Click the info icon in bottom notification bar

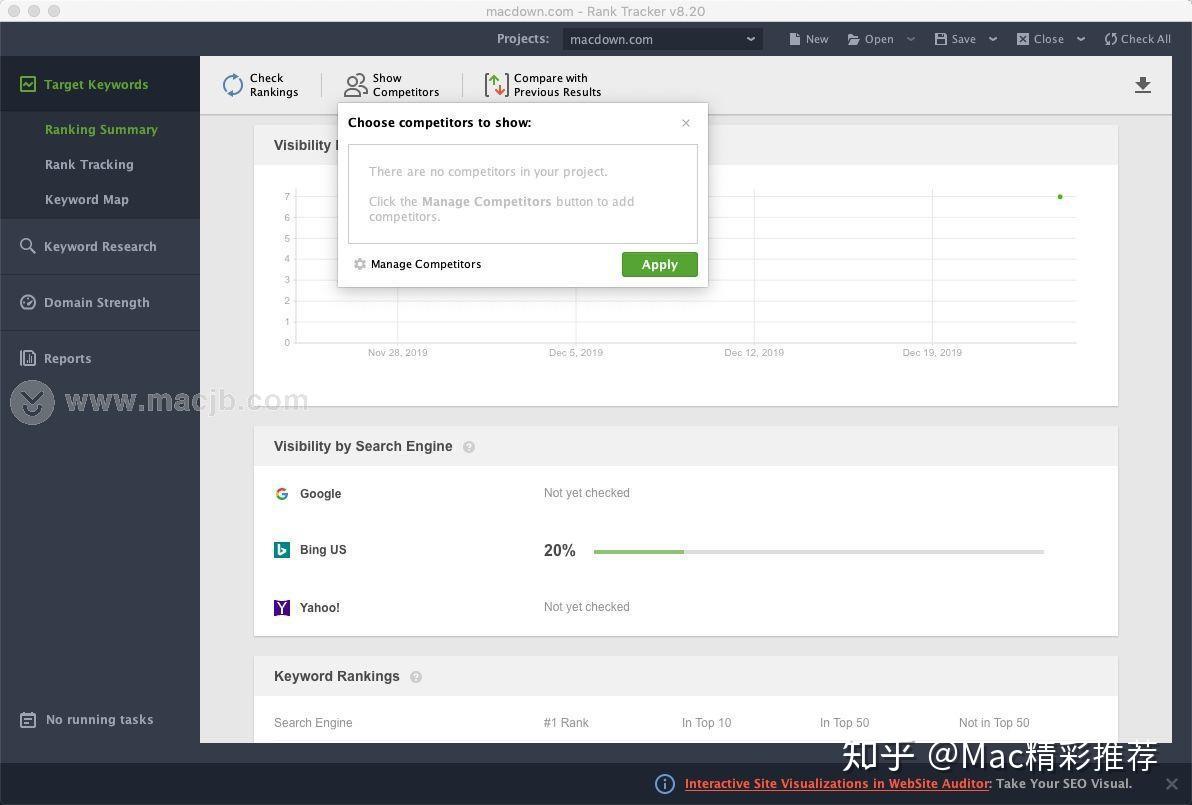tap(664, 784)
